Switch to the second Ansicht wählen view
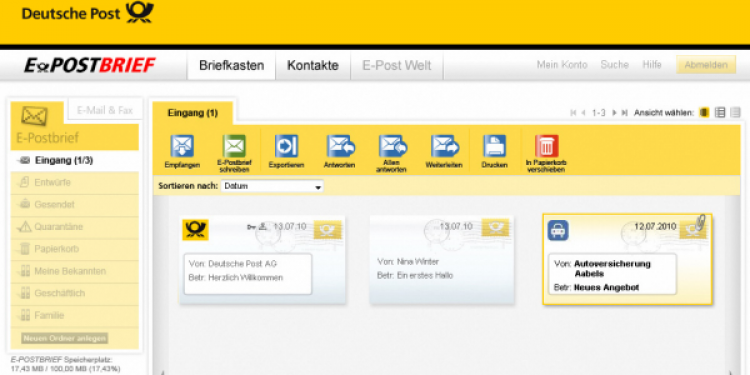750x375 pixels. tap(720, 112)
